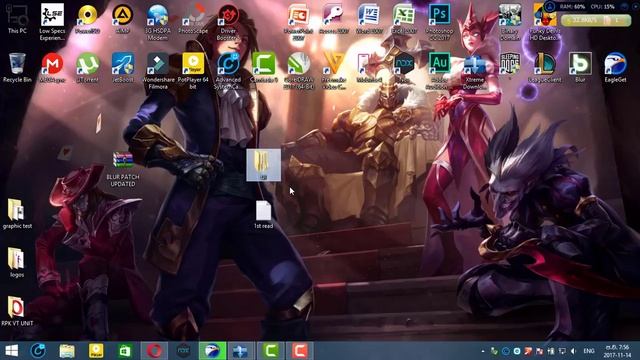
Task: Open the 3G HSDPA Modem shortcut
Action: tap(158, 22)
